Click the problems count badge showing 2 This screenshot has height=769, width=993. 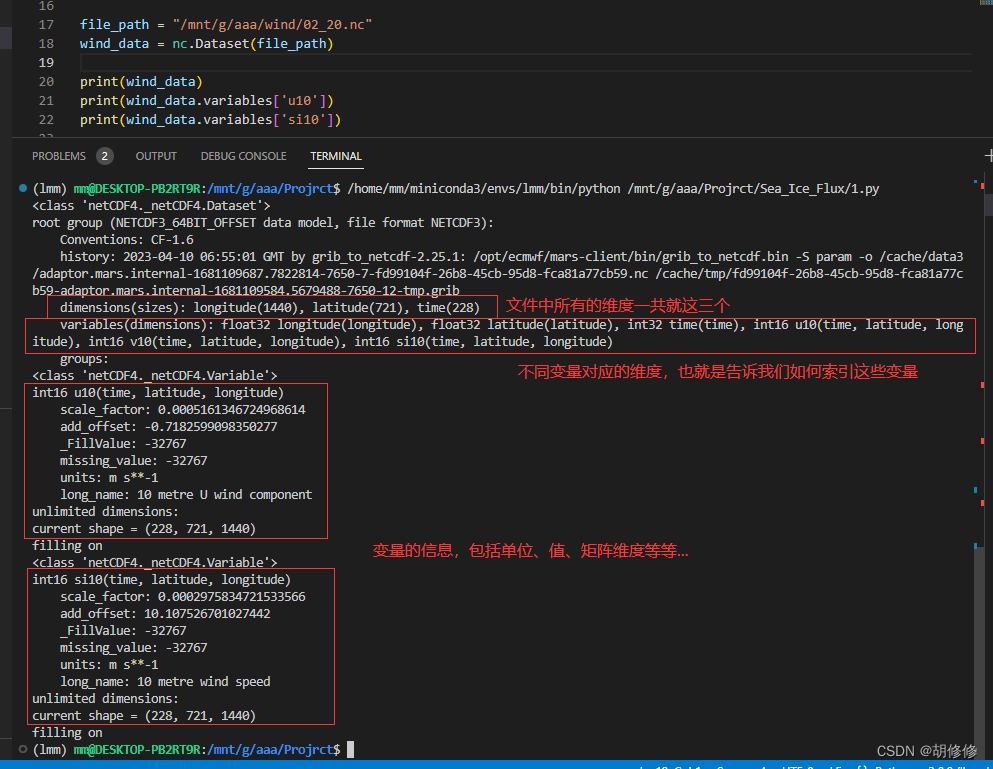104,156
